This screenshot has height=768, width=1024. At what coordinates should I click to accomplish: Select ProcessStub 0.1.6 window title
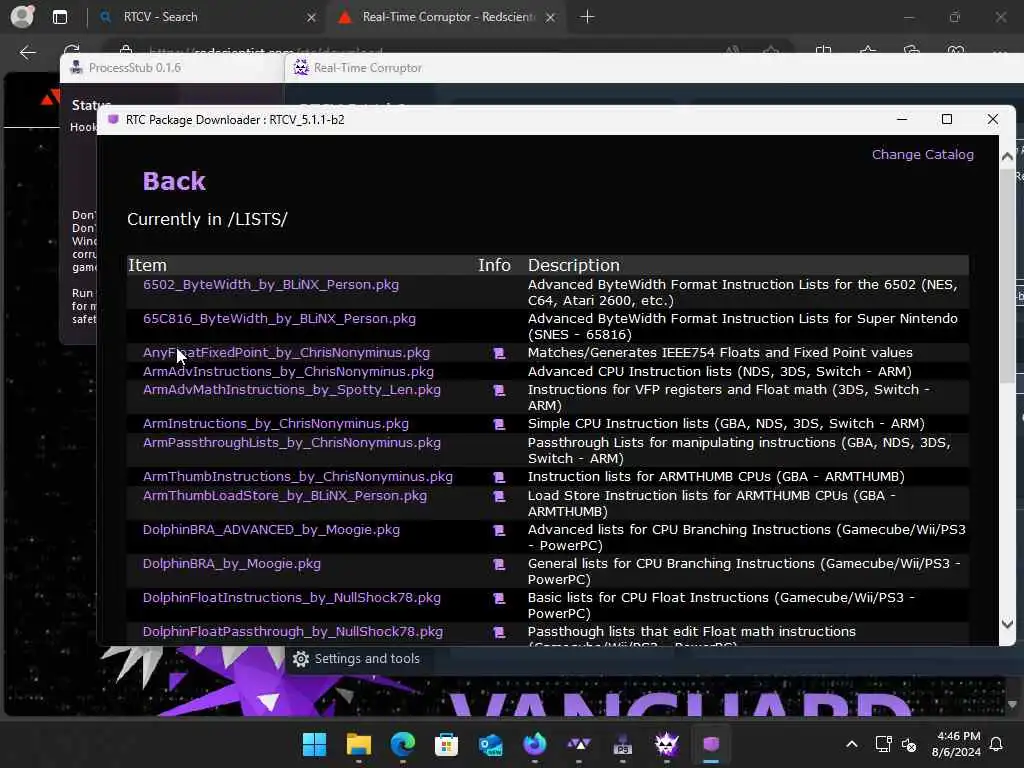click(x=135, y=68)
